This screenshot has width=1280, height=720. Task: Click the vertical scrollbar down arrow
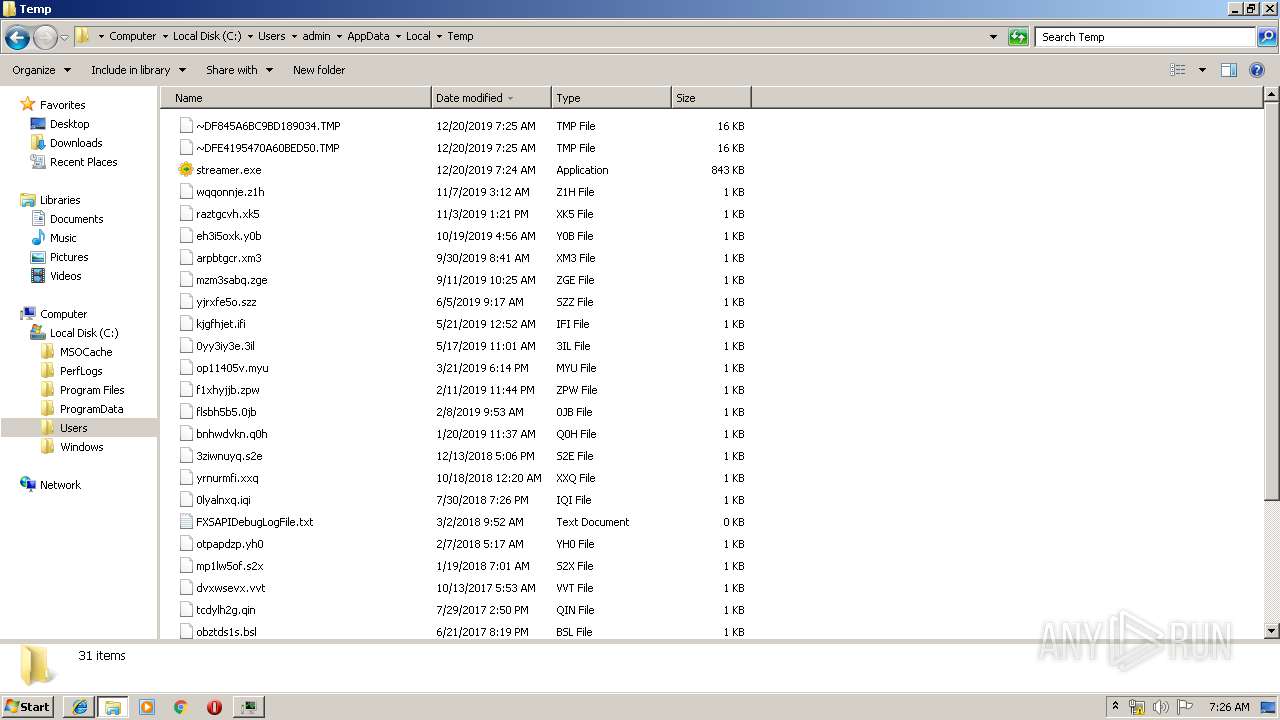tap(1272, 631)
